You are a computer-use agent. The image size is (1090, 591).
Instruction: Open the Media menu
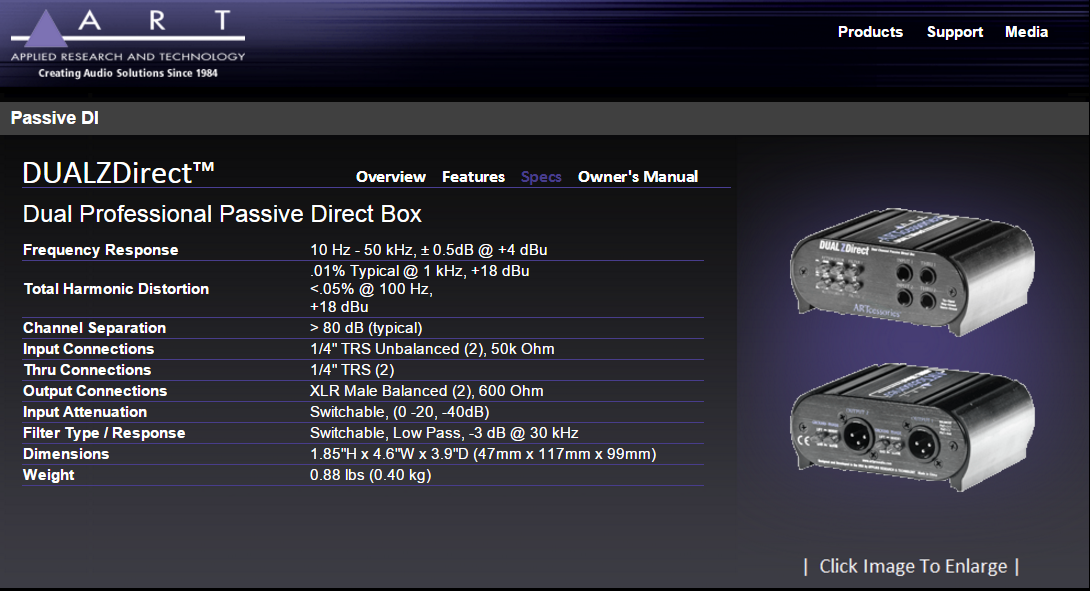coord(1026,32)
